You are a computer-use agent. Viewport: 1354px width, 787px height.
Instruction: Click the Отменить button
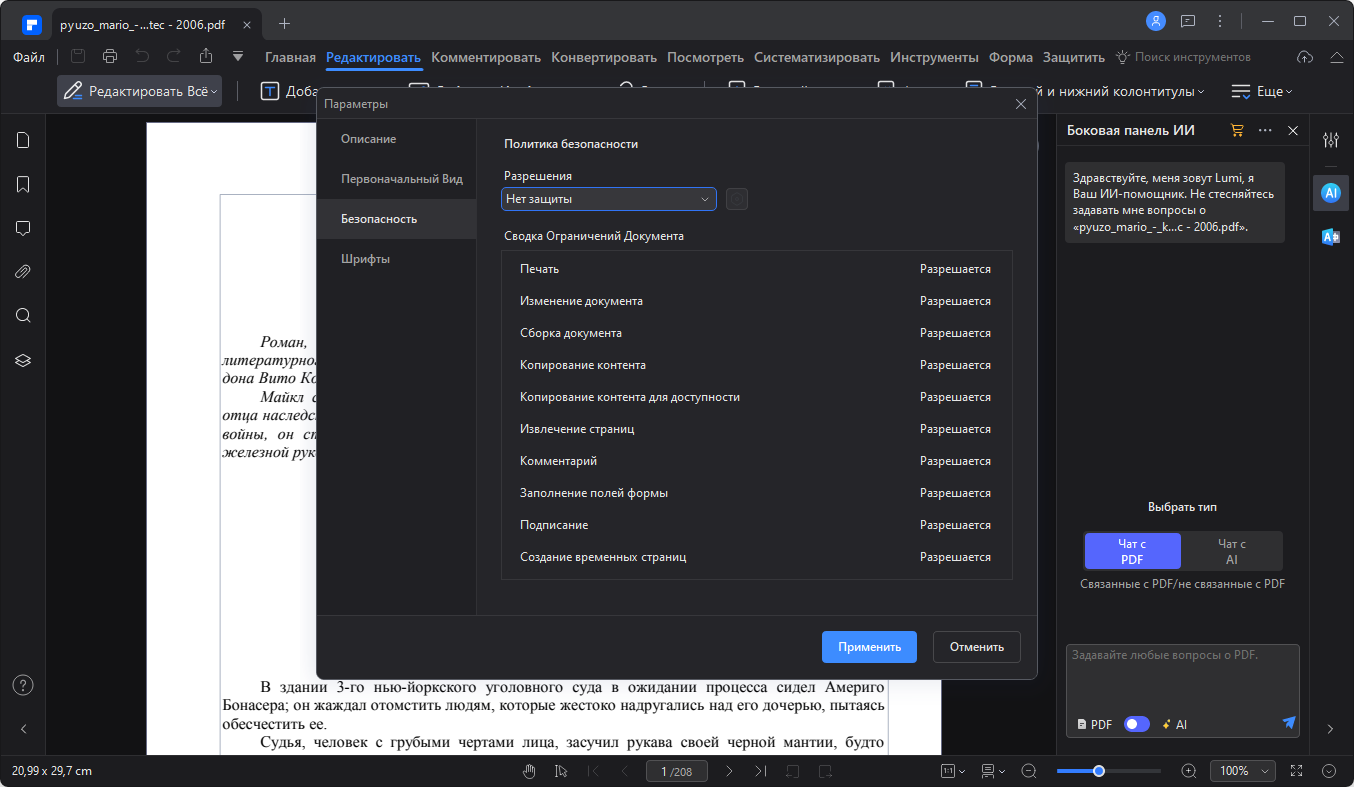point(977,647)
